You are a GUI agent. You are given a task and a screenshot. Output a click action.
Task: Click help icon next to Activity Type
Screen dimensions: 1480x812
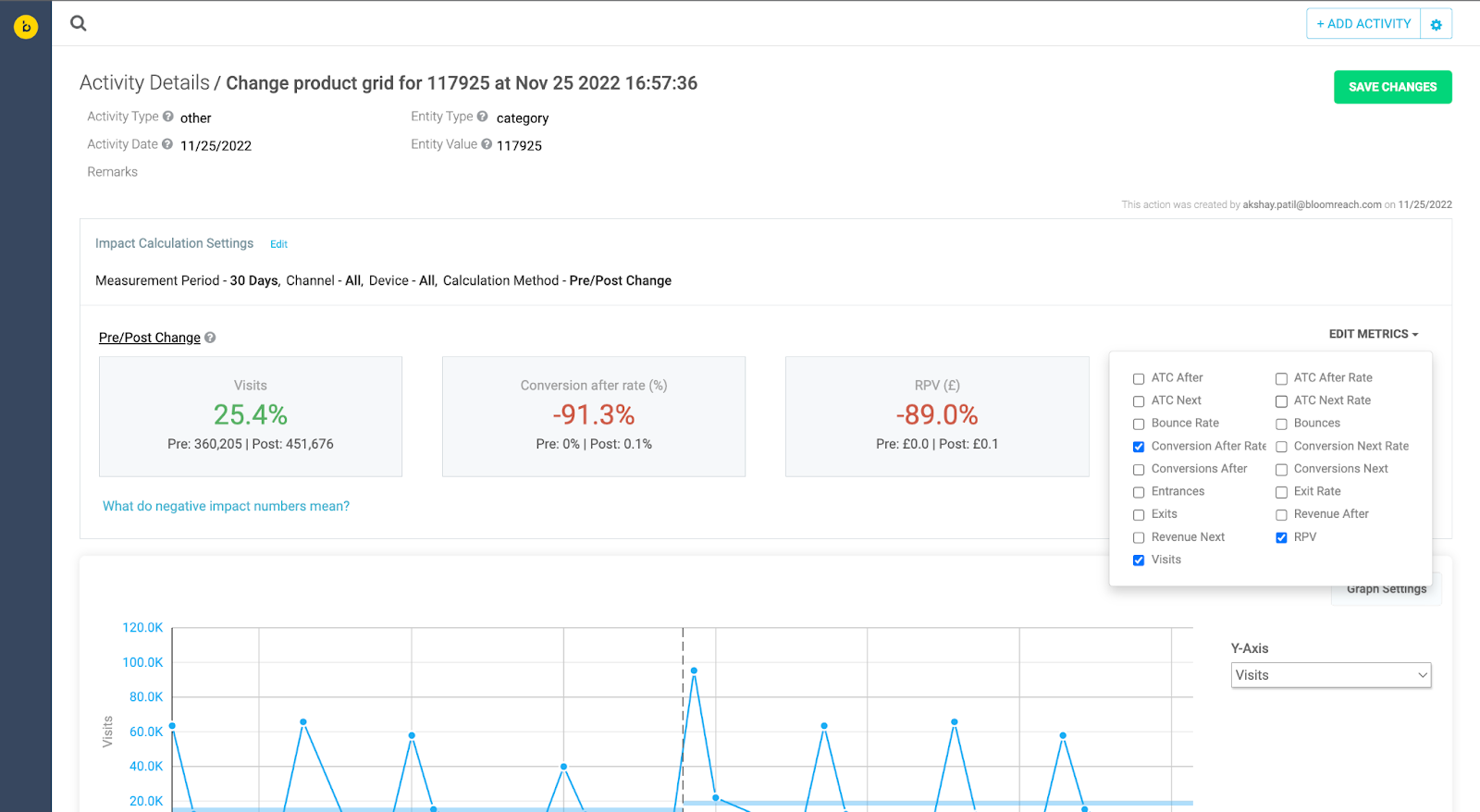(x=168, y=117)
